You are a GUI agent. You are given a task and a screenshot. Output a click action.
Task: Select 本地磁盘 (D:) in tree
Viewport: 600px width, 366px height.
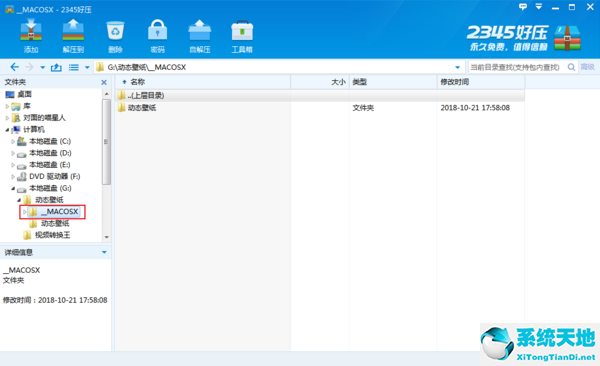click(50, 153)
